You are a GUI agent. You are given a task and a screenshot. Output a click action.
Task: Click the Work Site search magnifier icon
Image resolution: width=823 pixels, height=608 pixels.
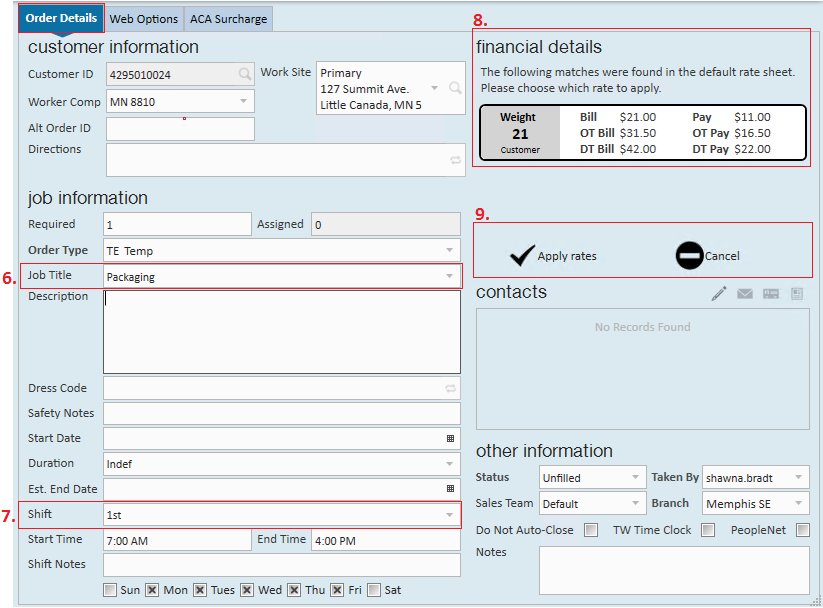pos(455,88)
